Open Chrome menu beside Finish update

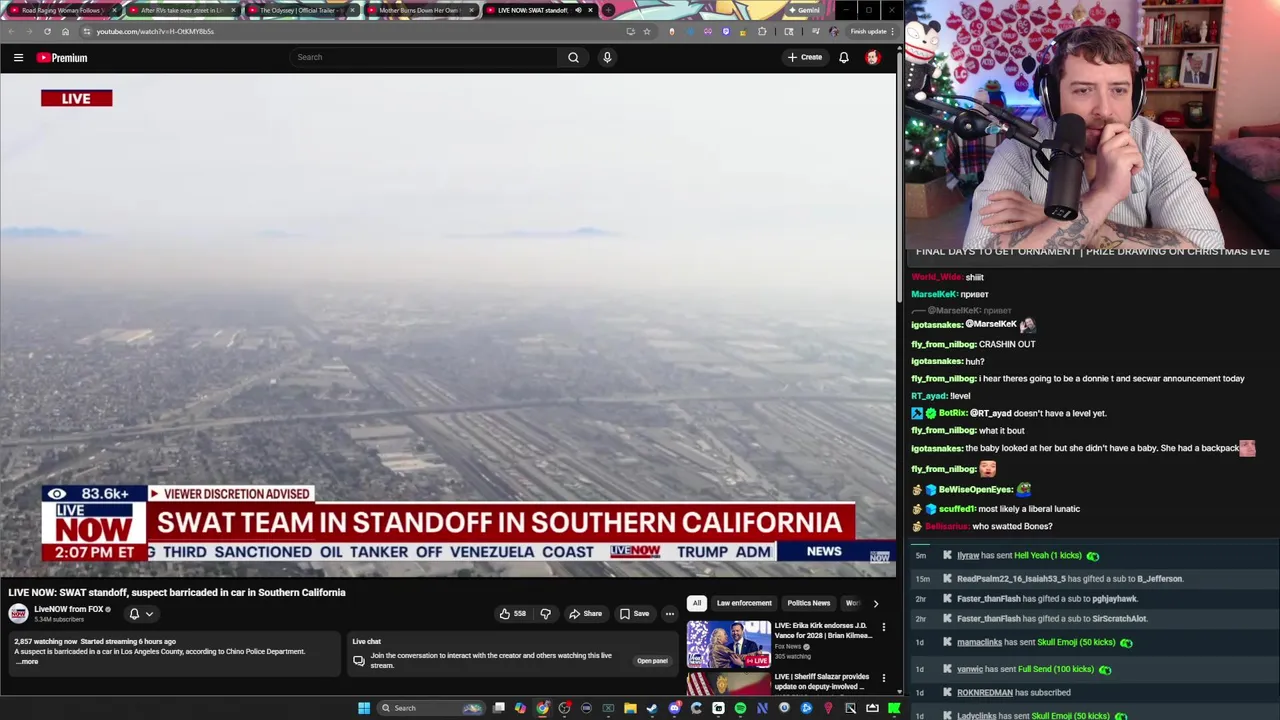tap(892, 31)
